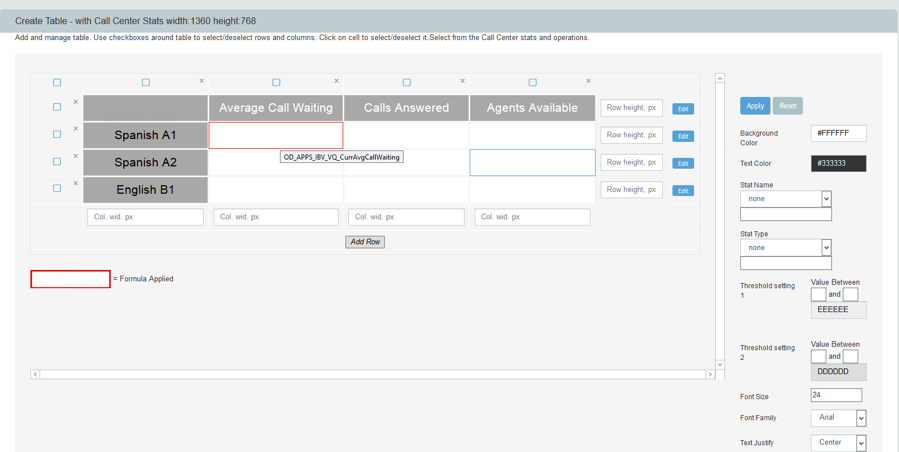The width and height of the screenshot is (899, 452).
Task: Delete the Spanish A2 row via x icon
Action: coord(75,156)
